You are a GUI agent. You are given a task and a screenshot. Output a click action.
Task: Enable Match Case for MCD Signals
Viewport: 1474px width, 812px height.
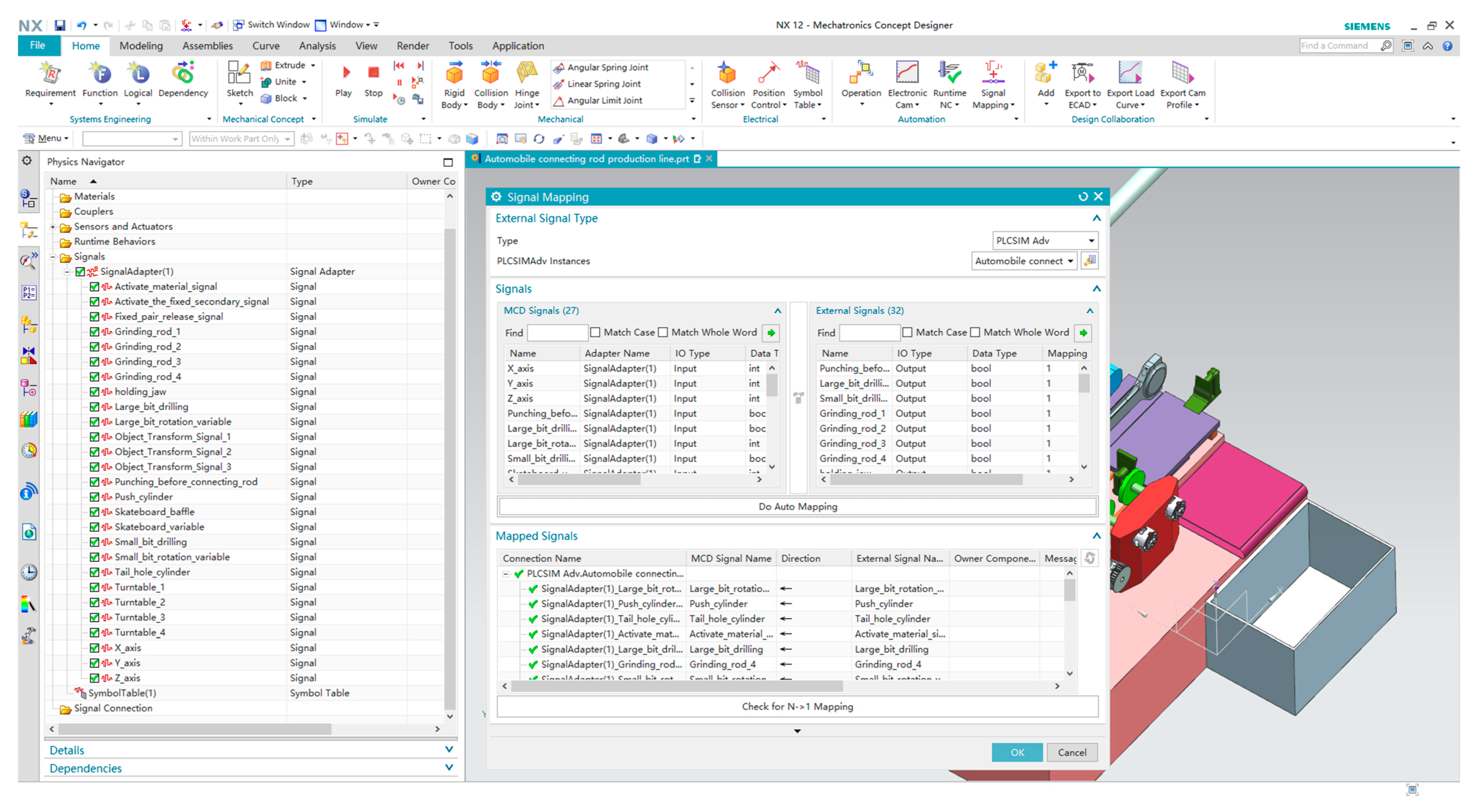tap(595, 332)
